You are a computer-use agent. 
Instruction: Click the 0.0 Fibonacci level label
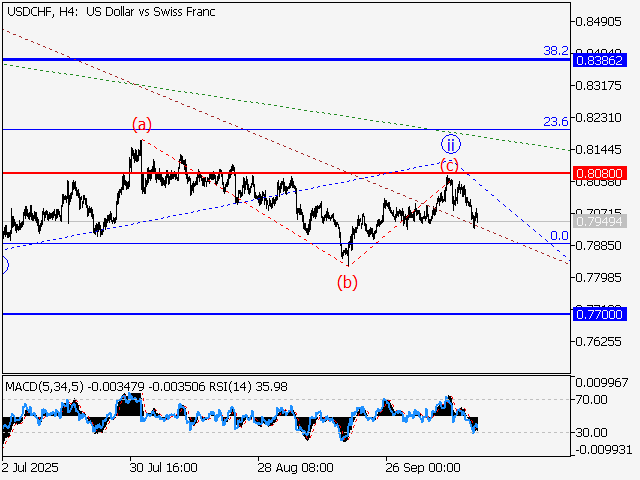(x=560, y=236)
